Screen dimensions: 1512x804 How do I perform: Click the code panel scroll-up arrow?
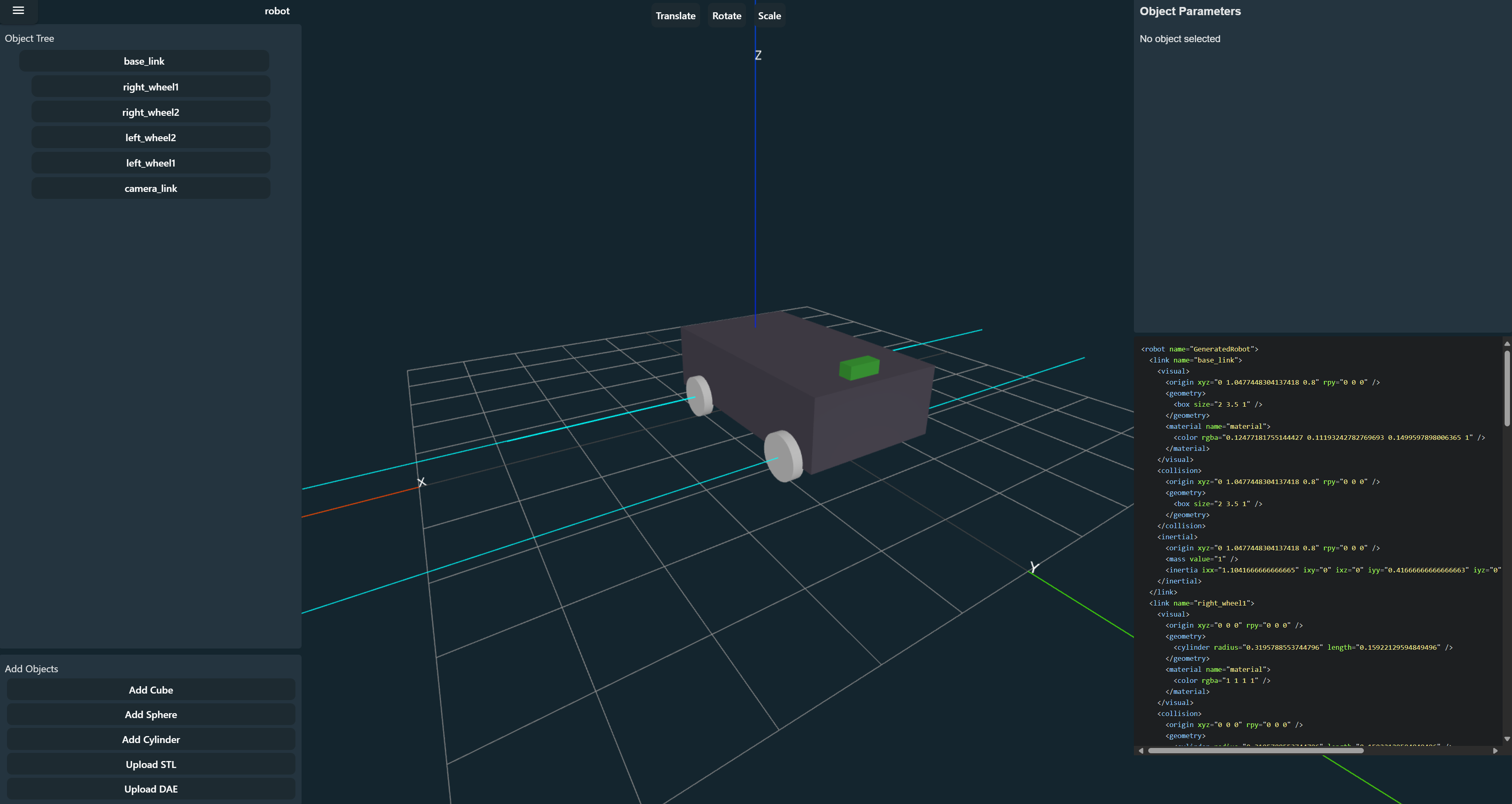[1507, 344]
